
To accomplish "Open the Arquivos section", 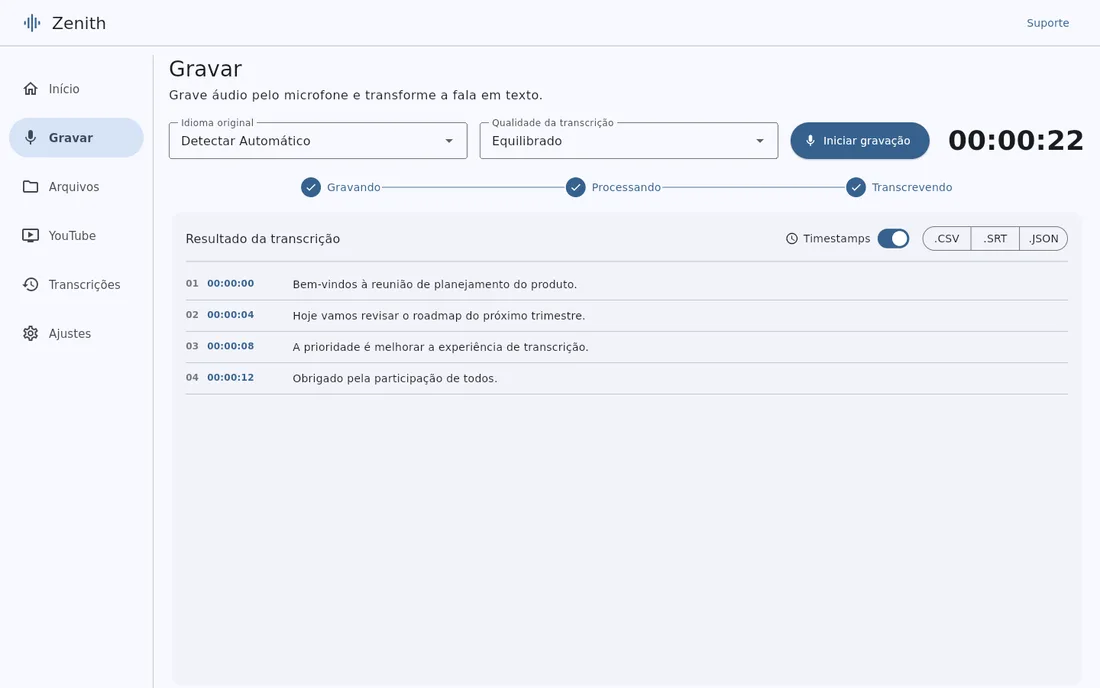I will (x=76, y=187).
